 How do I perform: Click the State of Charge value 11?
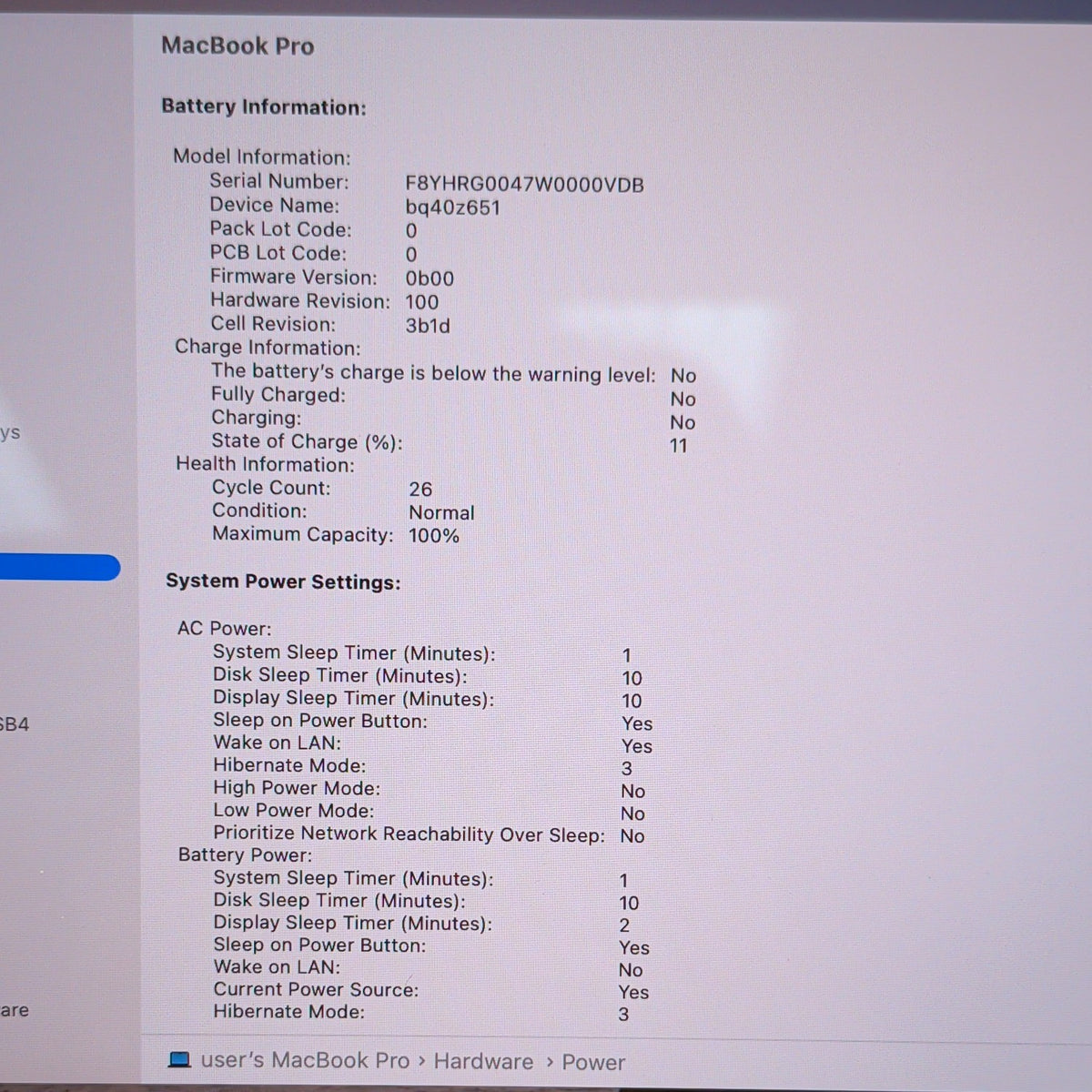click(x=679, y=446)
